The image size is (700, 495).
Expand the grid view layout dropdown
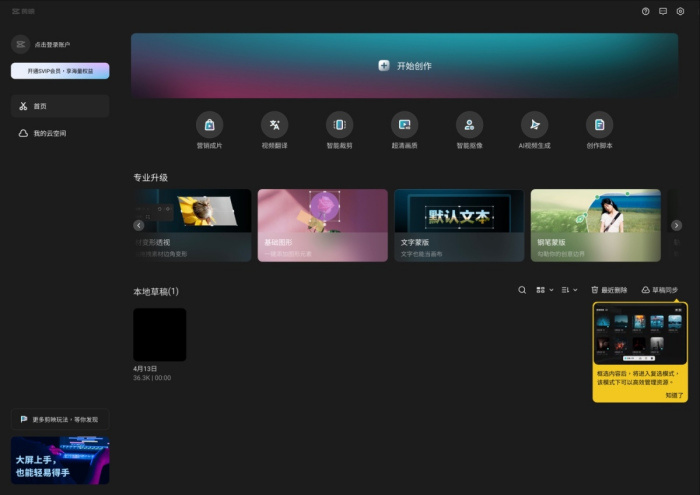pyautogui.click(x=545, y=290)
